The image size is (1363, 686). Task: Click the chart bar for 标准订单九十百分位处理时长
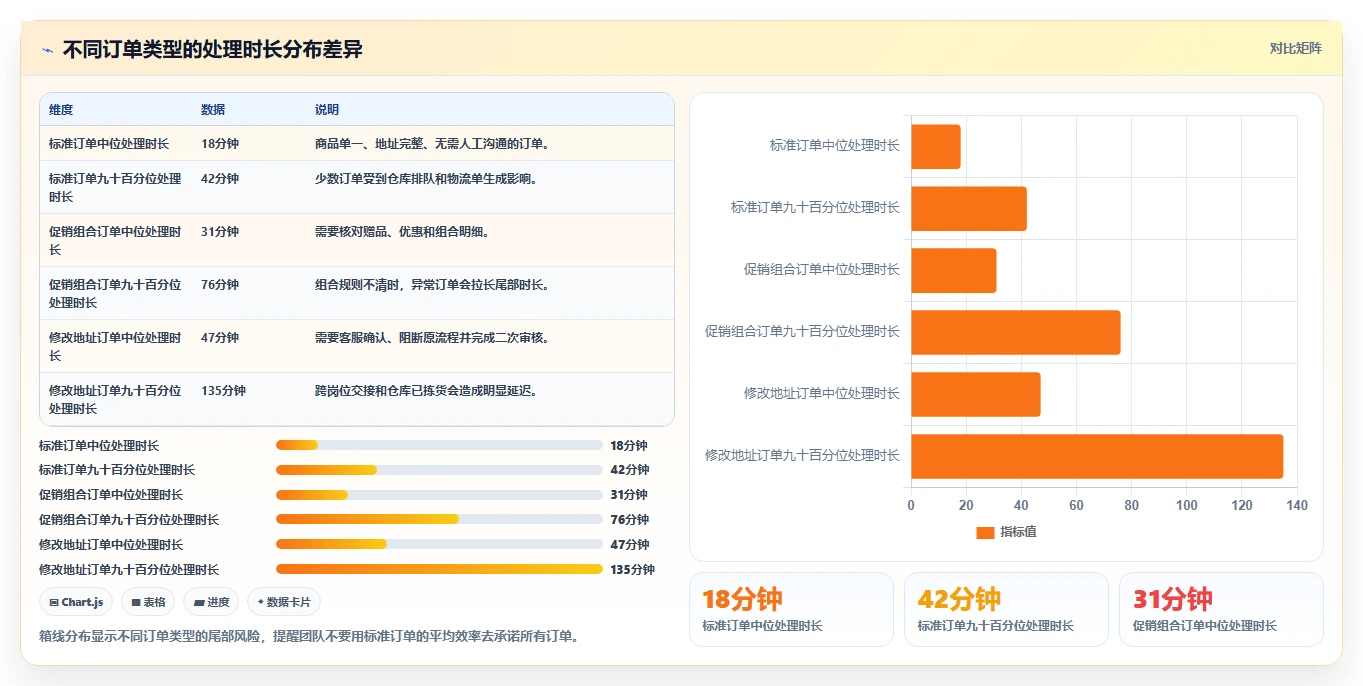coord(969,209)
